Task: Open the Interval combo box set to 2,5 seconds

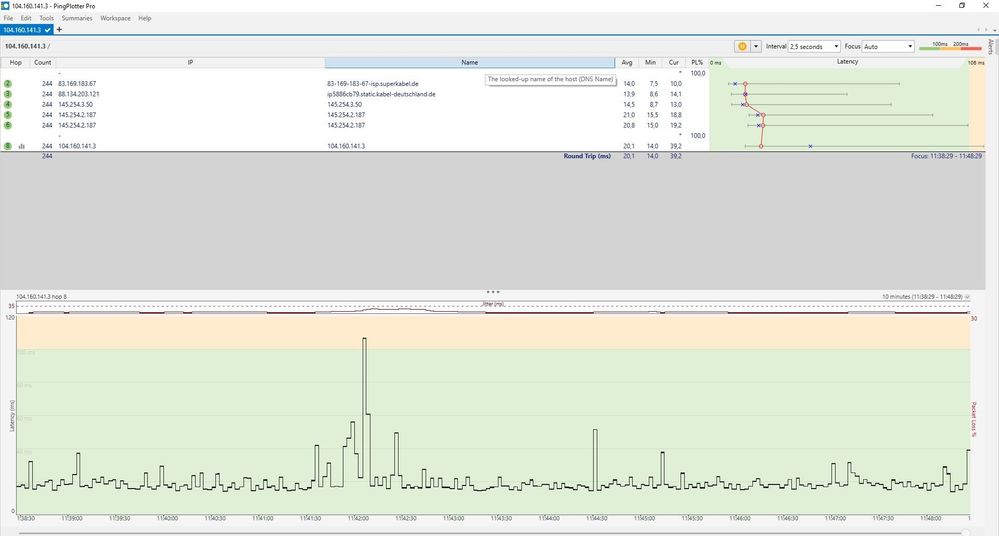Action: [x=814, y=46]
